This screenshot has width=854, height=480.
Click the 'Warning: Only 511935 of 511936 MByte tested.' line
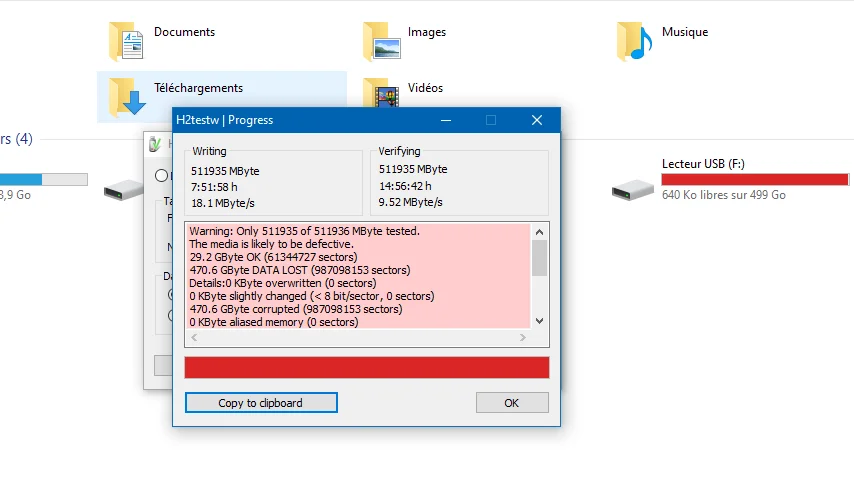[304, 230]
